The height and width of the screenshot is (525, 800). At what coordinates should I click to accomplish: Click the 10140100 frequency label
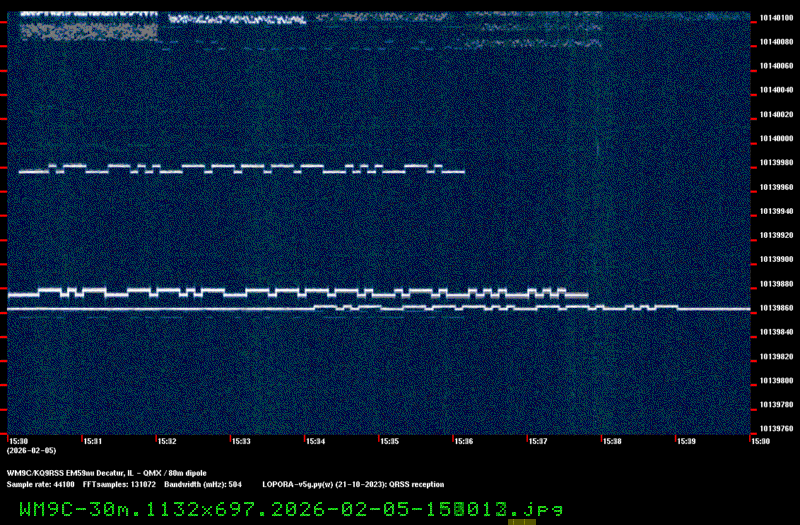777,18
